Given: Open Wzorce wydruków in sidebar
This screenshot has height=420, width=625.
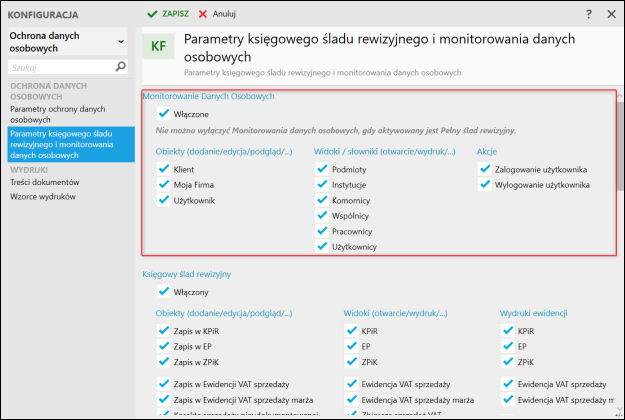Looking at the screenshot, I should pyautogui.click(x=42, y=196).
